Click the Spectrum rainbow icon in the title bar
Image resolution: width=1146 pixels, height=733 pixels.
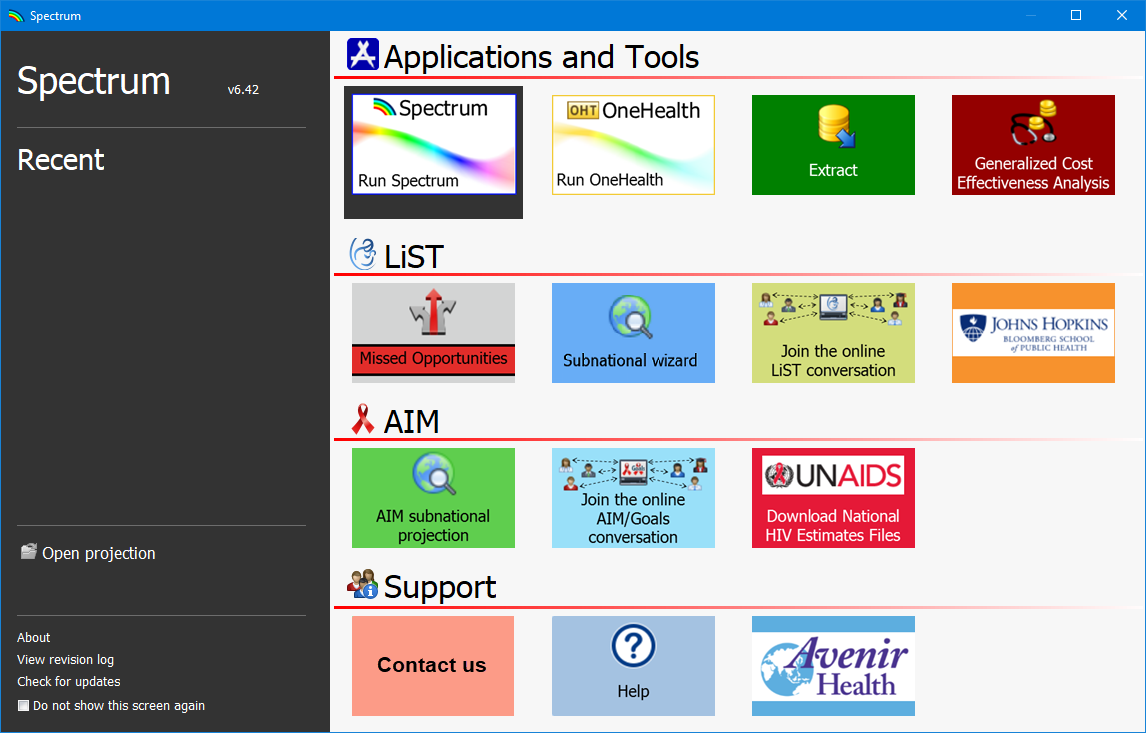click(x=15, y=15)
